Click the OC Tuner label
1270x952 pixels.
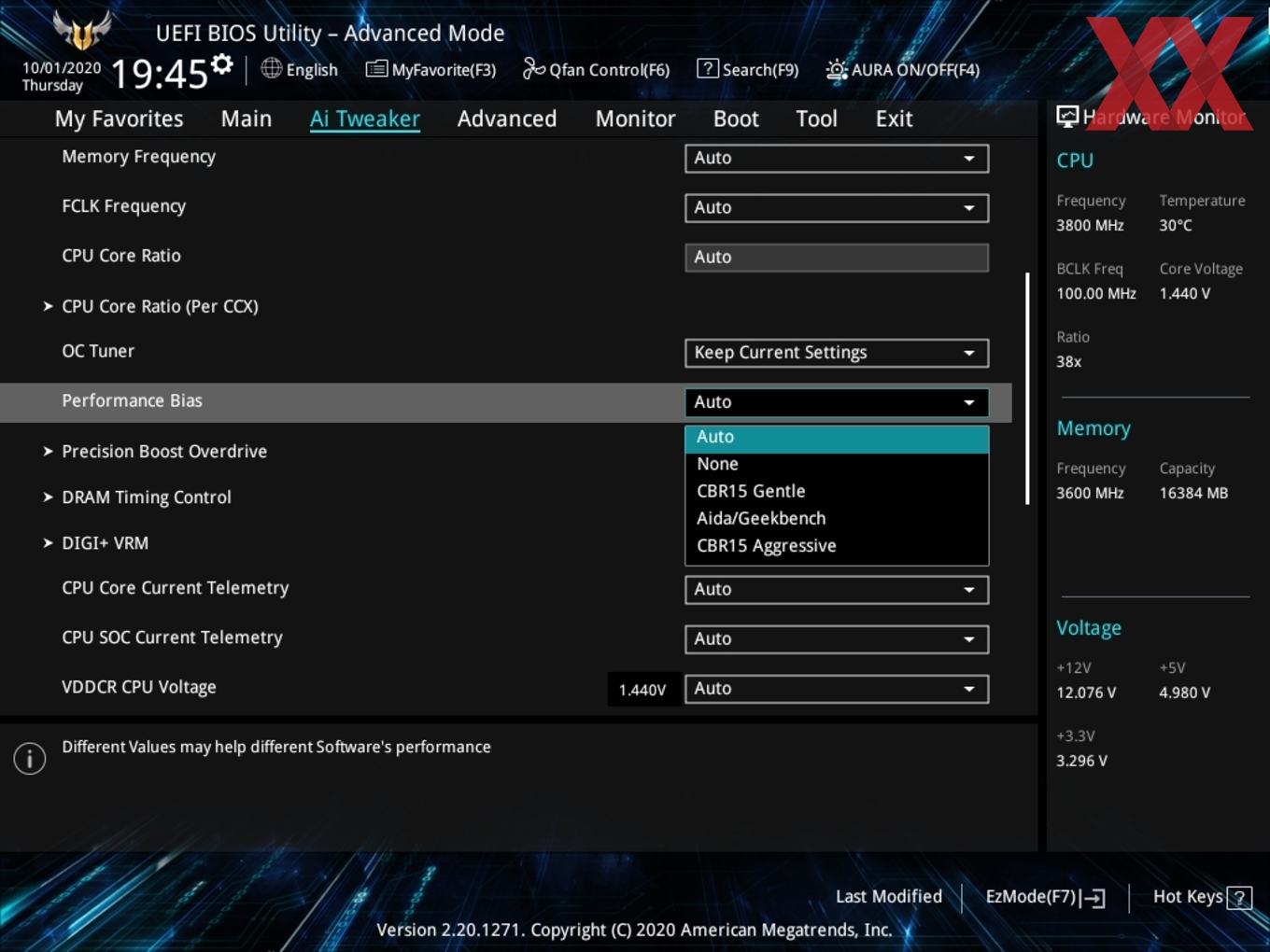click(98, 351)
